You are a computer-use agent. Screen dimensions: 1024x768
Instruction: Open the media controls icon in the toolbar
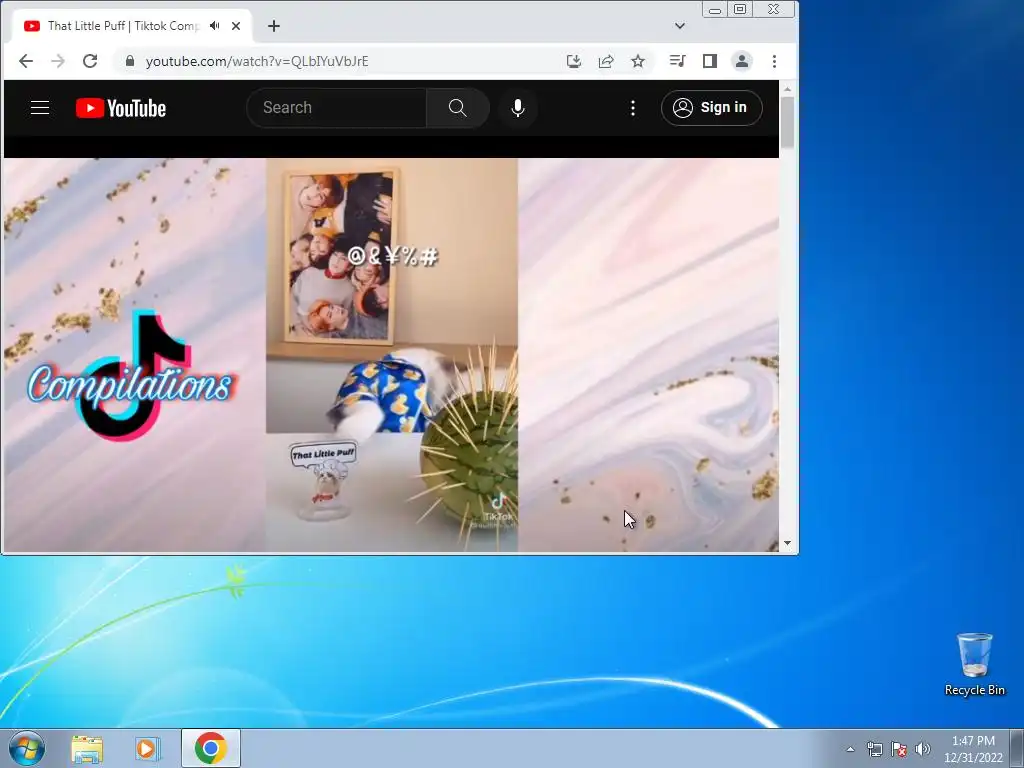pos(677,61)
